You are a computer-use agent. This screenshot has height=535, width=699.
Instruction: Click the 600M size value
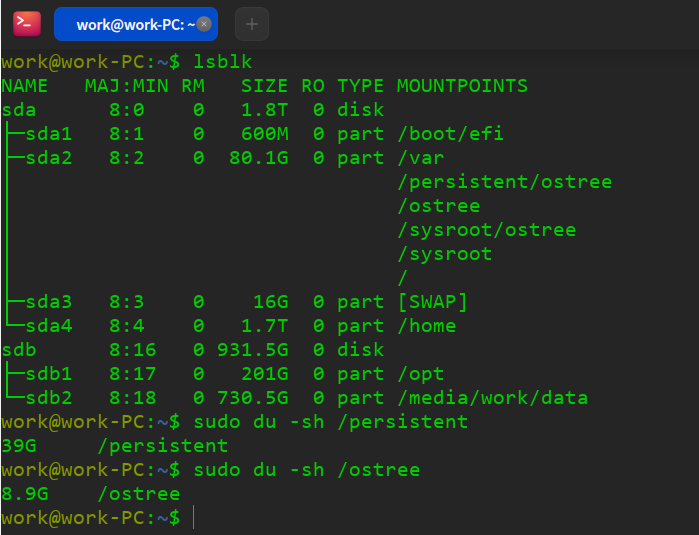point(264,134)
